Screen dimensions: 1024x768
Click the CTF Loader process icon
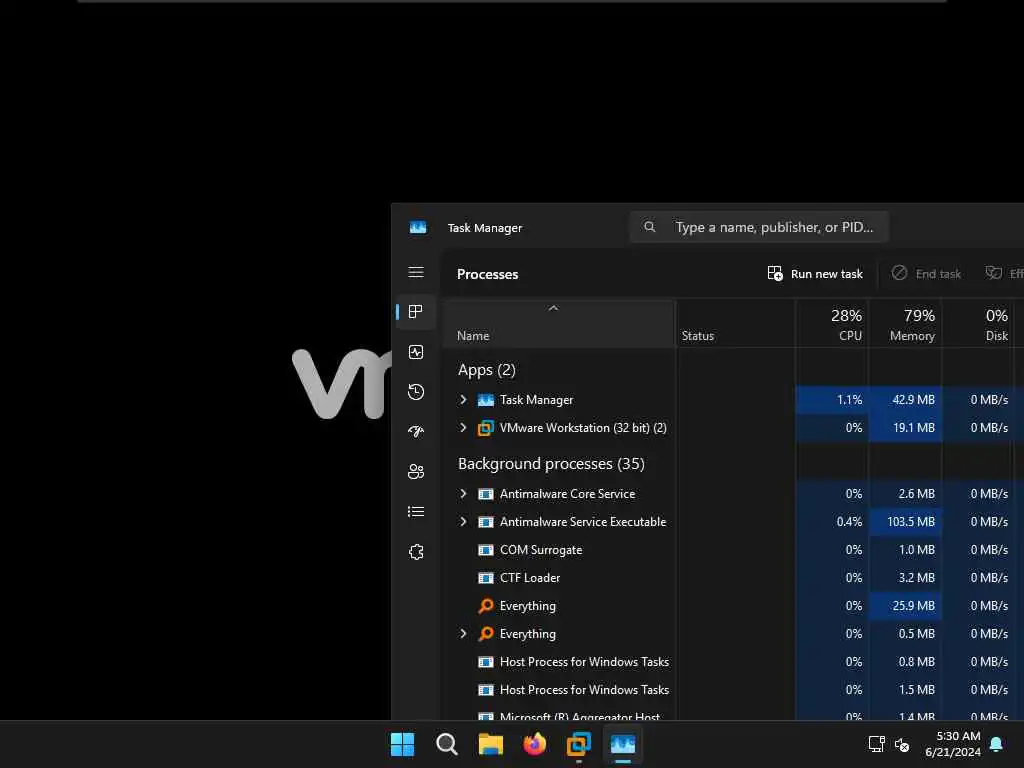486,578
